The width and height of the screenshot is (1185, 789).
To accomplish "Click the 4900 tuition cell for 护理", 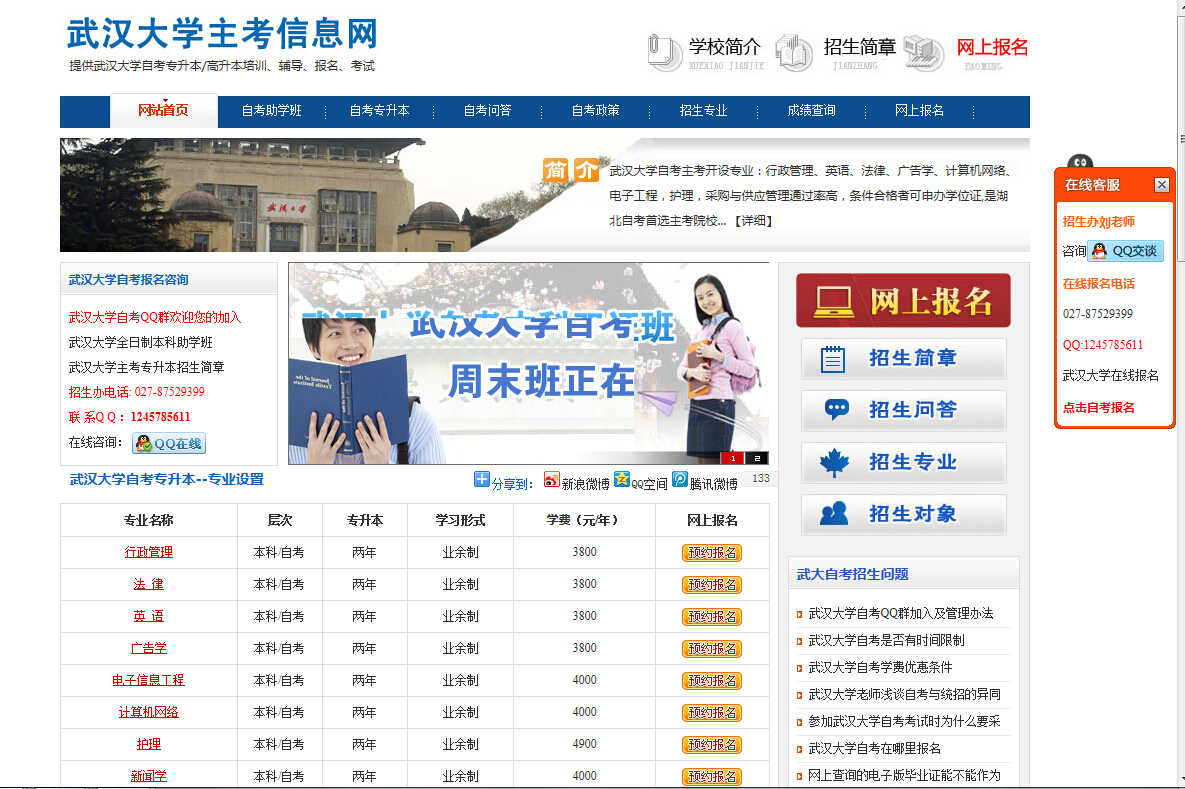I will coord(584,744).
